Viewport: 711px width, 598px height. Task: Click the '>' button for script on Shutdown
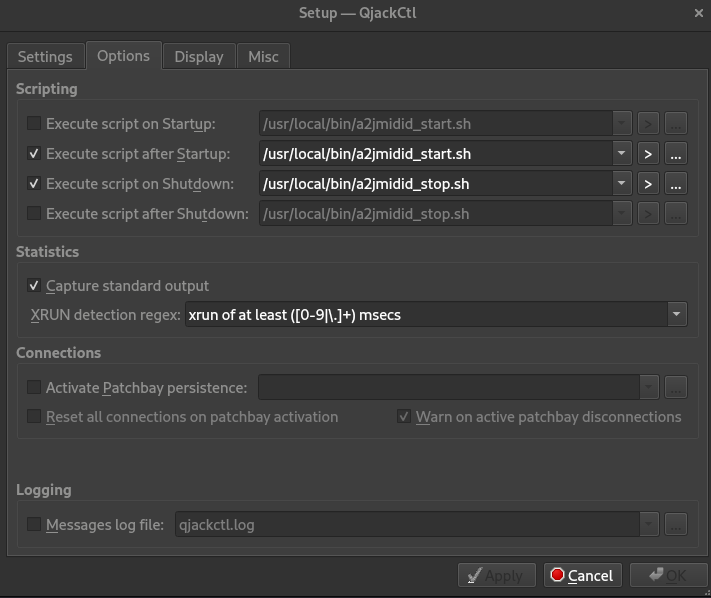tap(648, 184)
